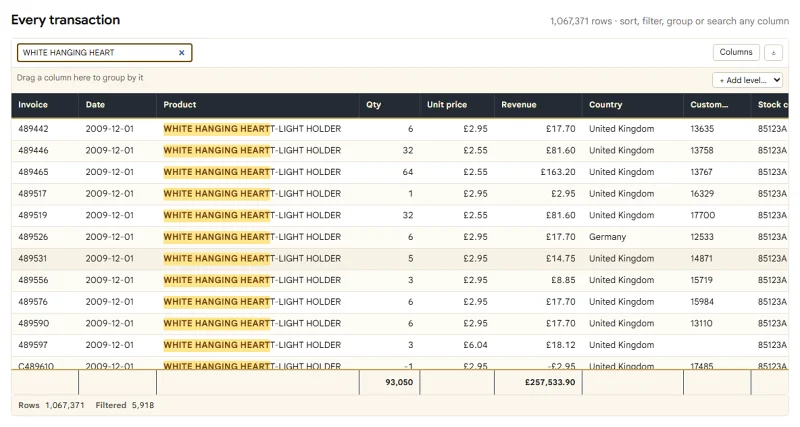
Task: Open the Columns chooser
Action: click(x=736, y=52)
